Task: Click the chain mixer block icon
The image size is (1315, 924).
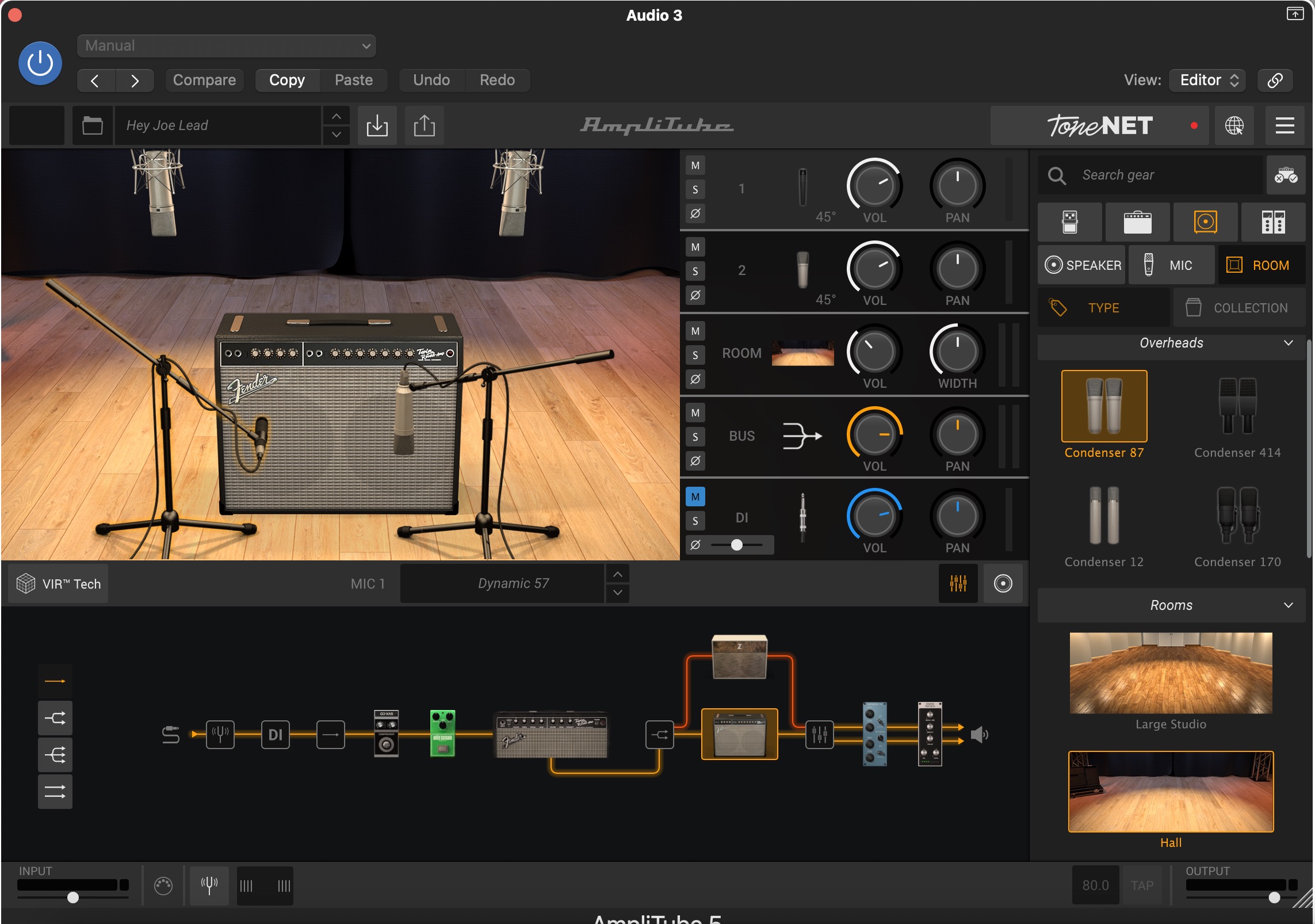Action: tap(820, 734)
